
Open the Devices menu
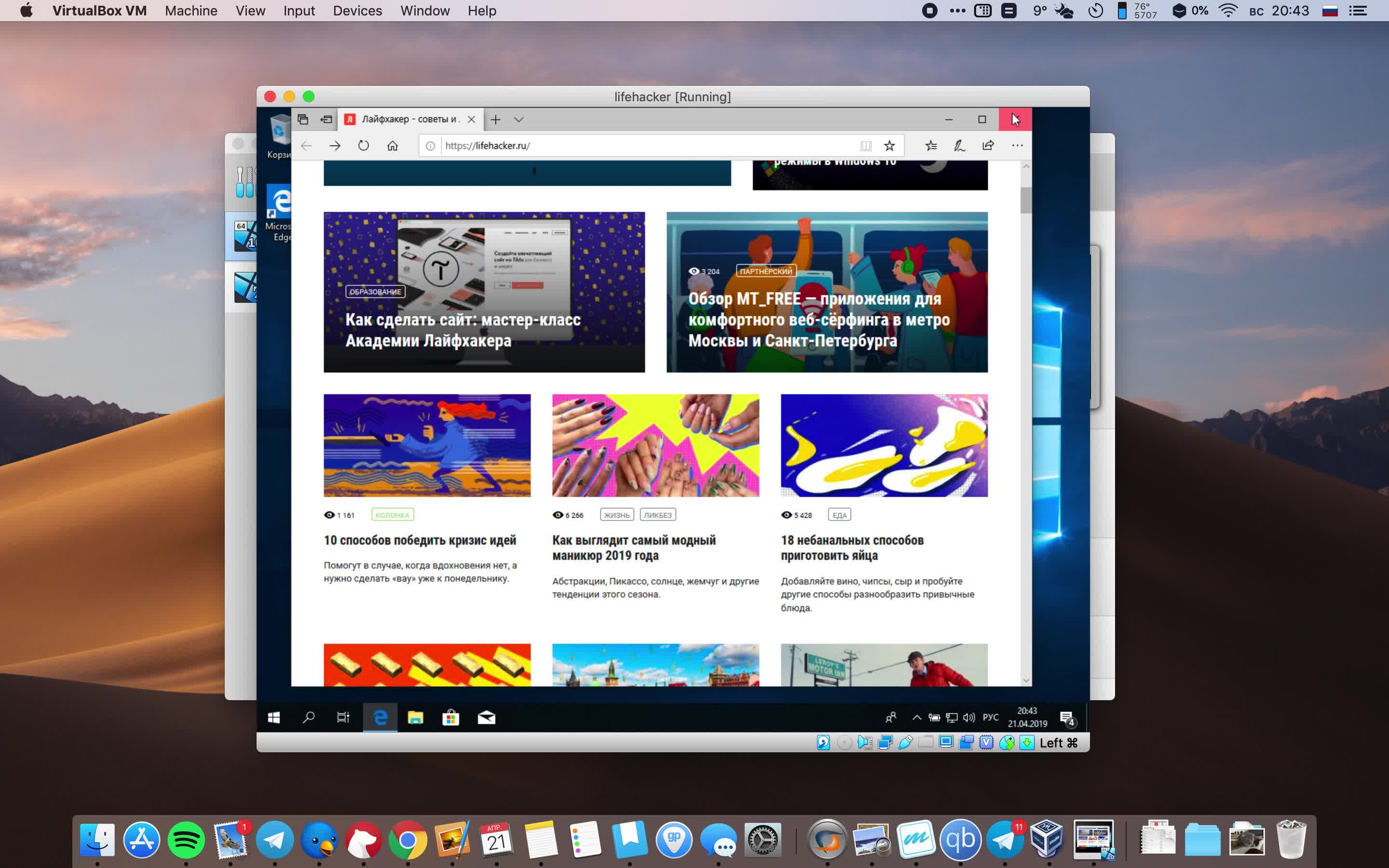(x=357, y=11)
